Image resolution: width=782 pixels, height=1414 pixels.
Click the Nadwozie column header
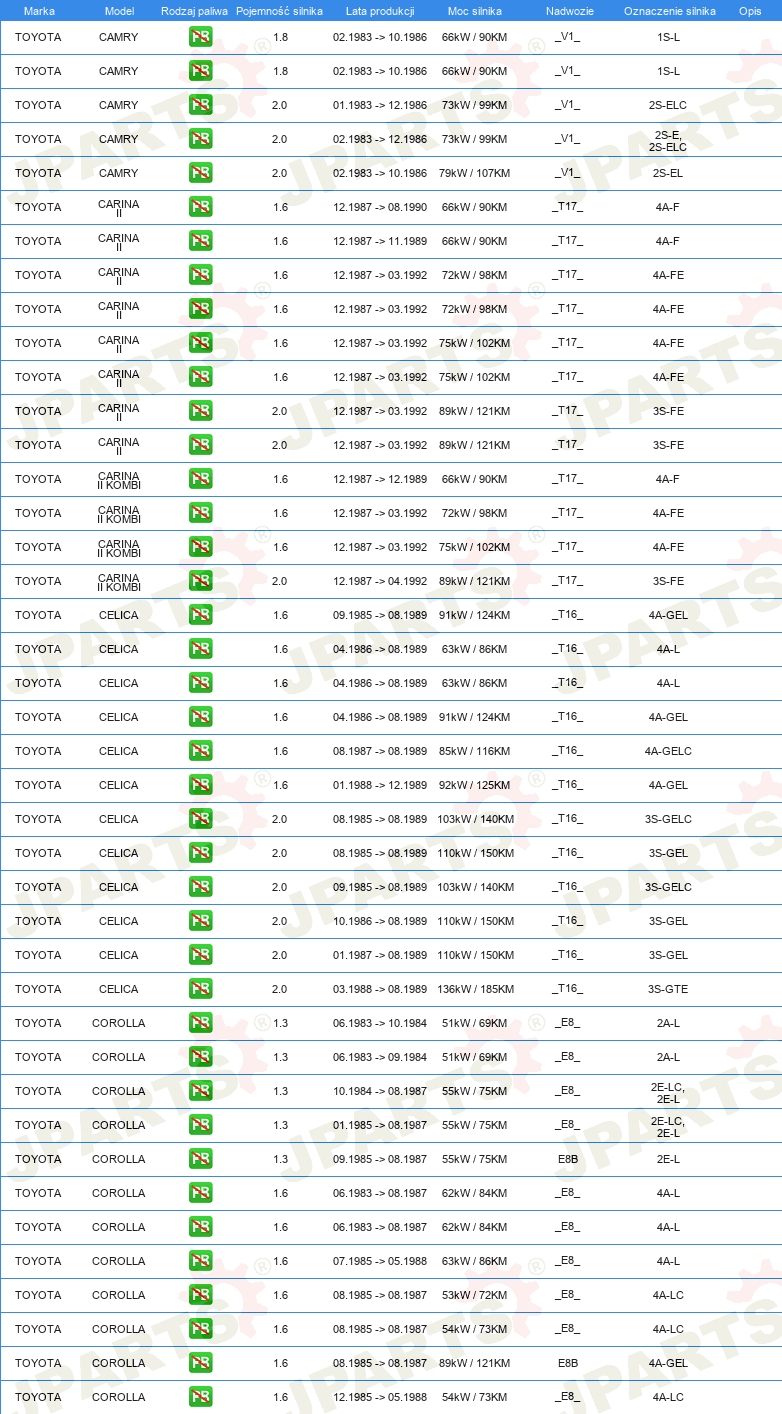click(x=569, y=11)
